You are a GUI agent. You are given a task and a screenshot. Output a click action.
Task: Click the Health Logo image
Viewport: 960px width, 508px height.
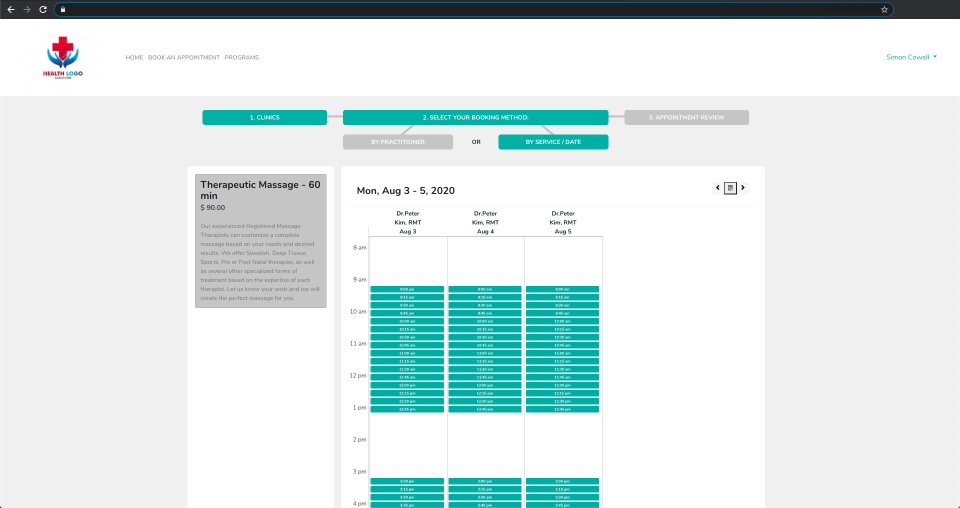[62, 58]
